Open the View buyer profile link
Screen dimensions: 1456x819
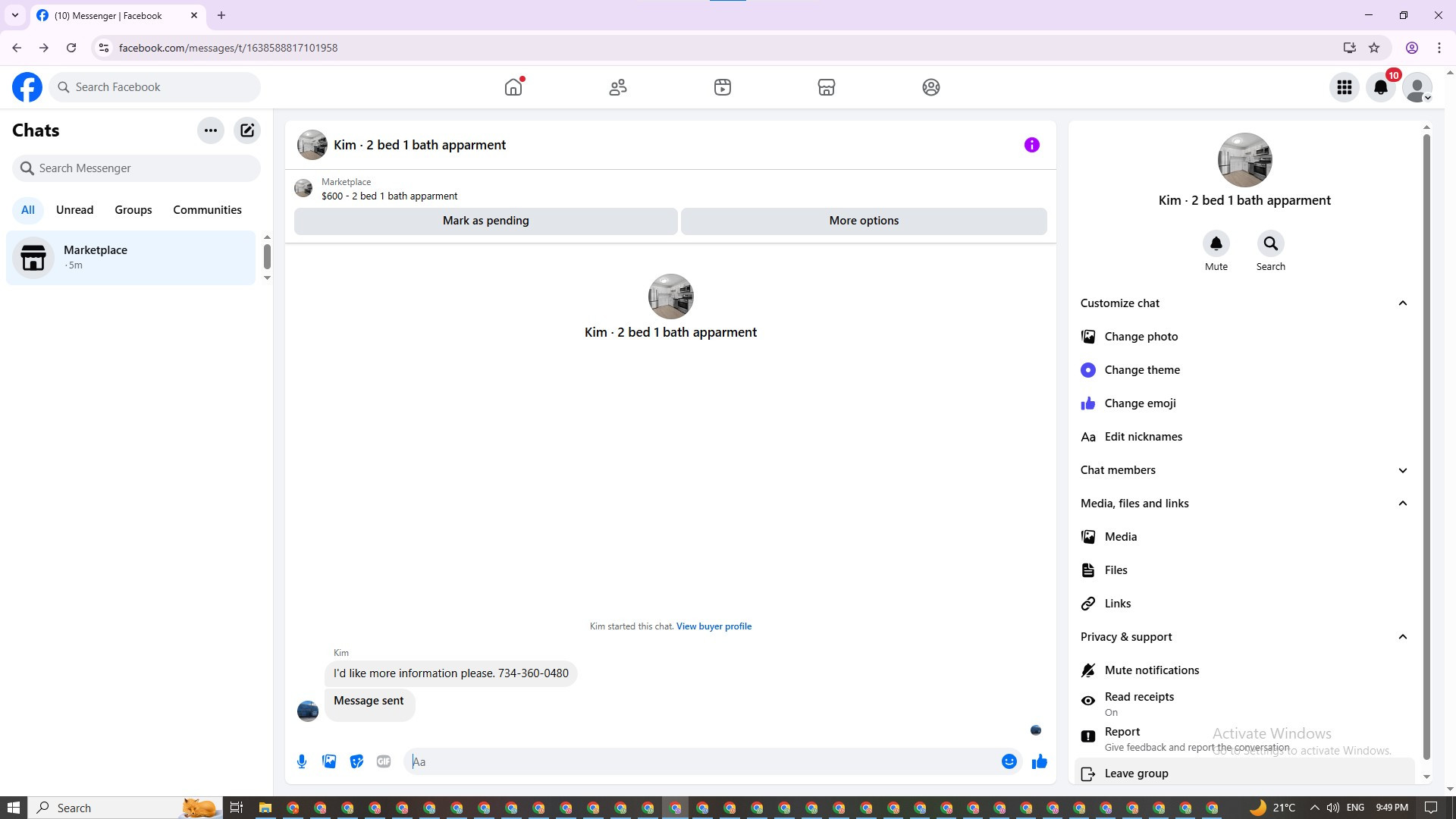point(714,626)
